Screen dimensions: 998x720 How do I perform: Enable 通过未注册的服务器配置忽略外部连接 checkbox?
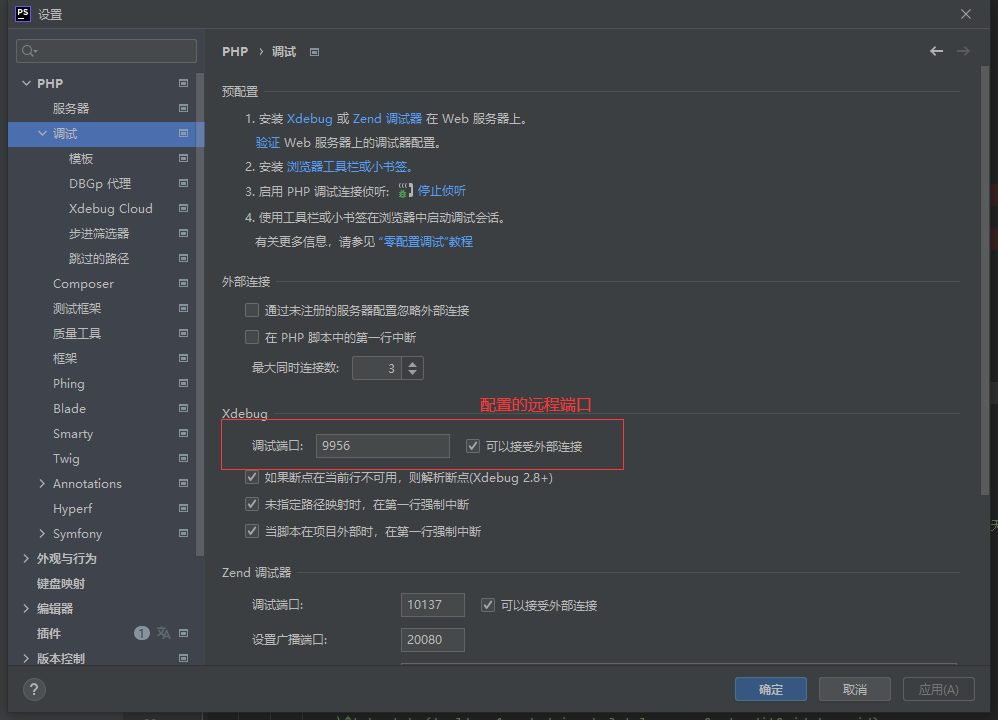[252, 310]
